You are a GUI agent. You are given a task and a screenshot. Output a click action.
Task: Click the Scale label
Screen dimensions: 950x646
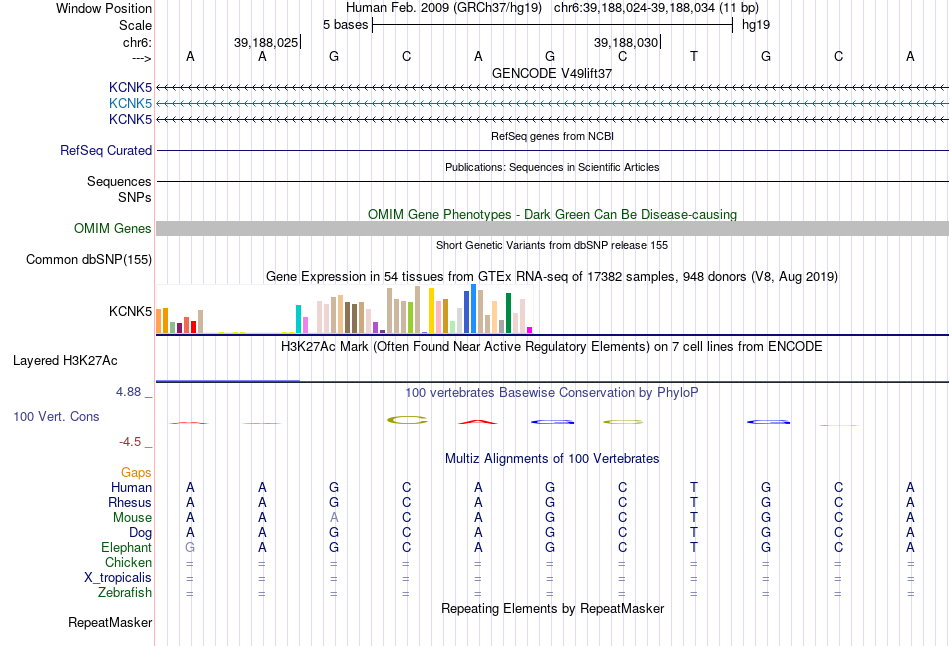[x=136, y=25]
